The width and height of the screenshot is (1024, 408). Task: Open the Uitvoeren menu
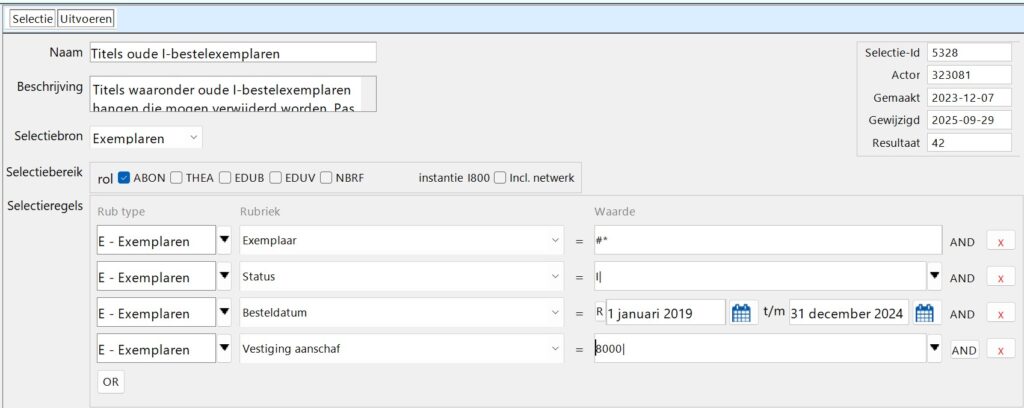click(x=87, y=19)
